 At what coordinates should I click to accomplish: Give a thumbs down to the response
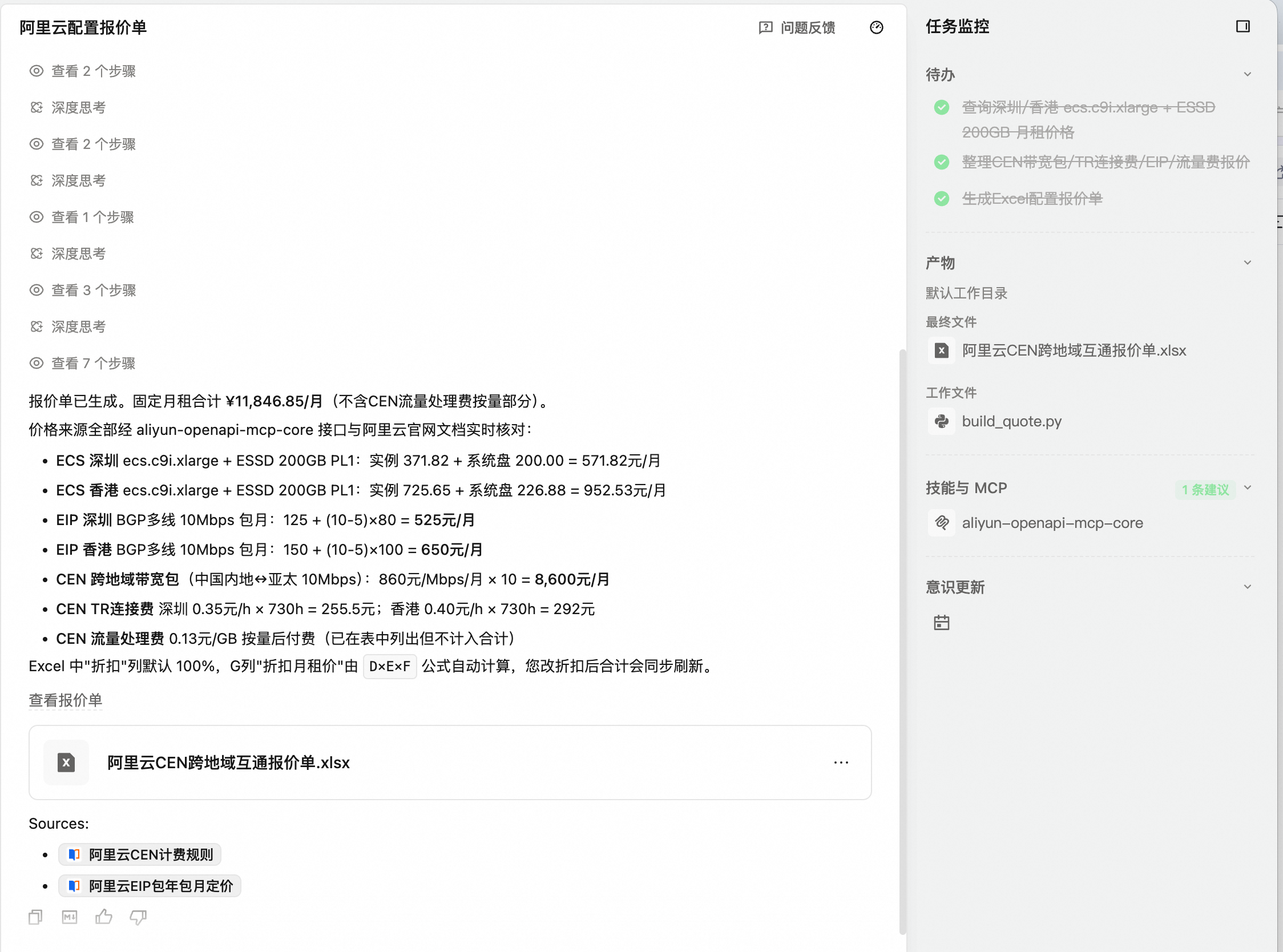click(138, 917)
